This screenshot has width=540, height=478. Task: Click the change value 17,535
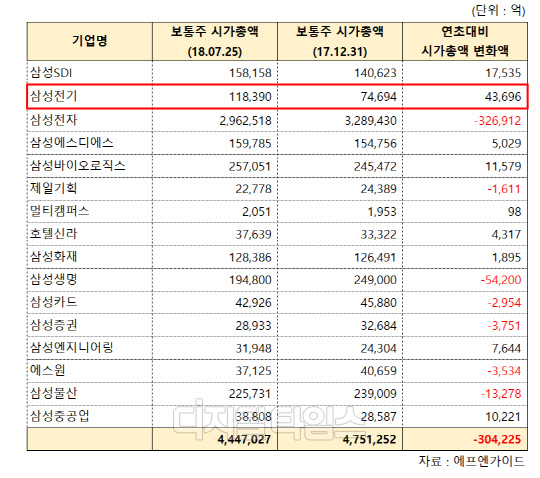pyautogui.click(x=503, y=73)
